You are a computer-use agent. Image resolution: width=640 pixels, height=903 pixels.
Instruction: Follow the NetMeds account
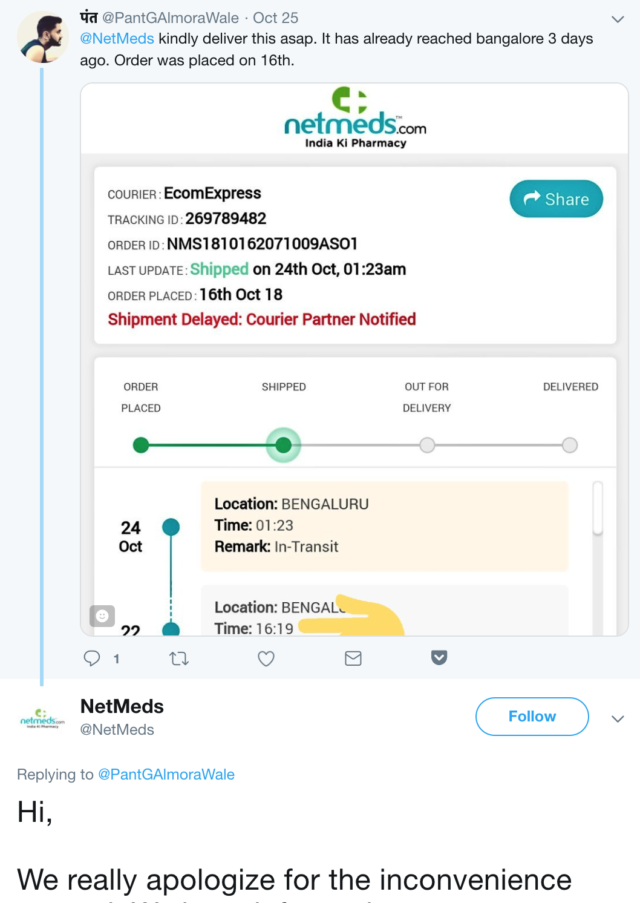[x=531, y=716]
